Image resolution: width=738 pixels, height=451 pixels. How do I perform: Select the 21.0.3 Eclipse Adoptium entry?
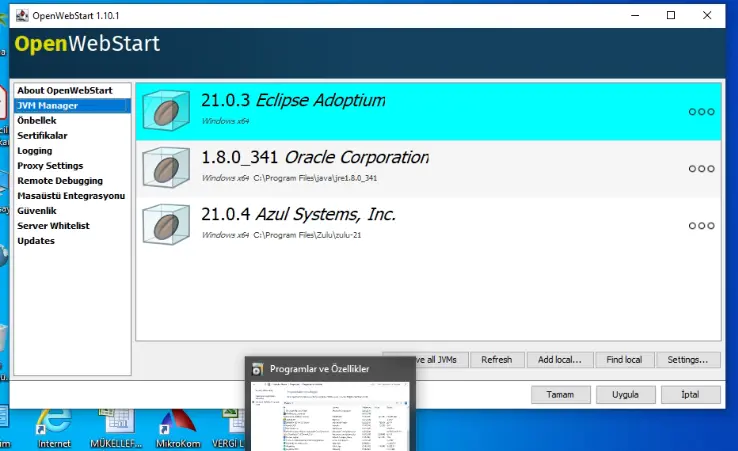(x=428, y=112)
